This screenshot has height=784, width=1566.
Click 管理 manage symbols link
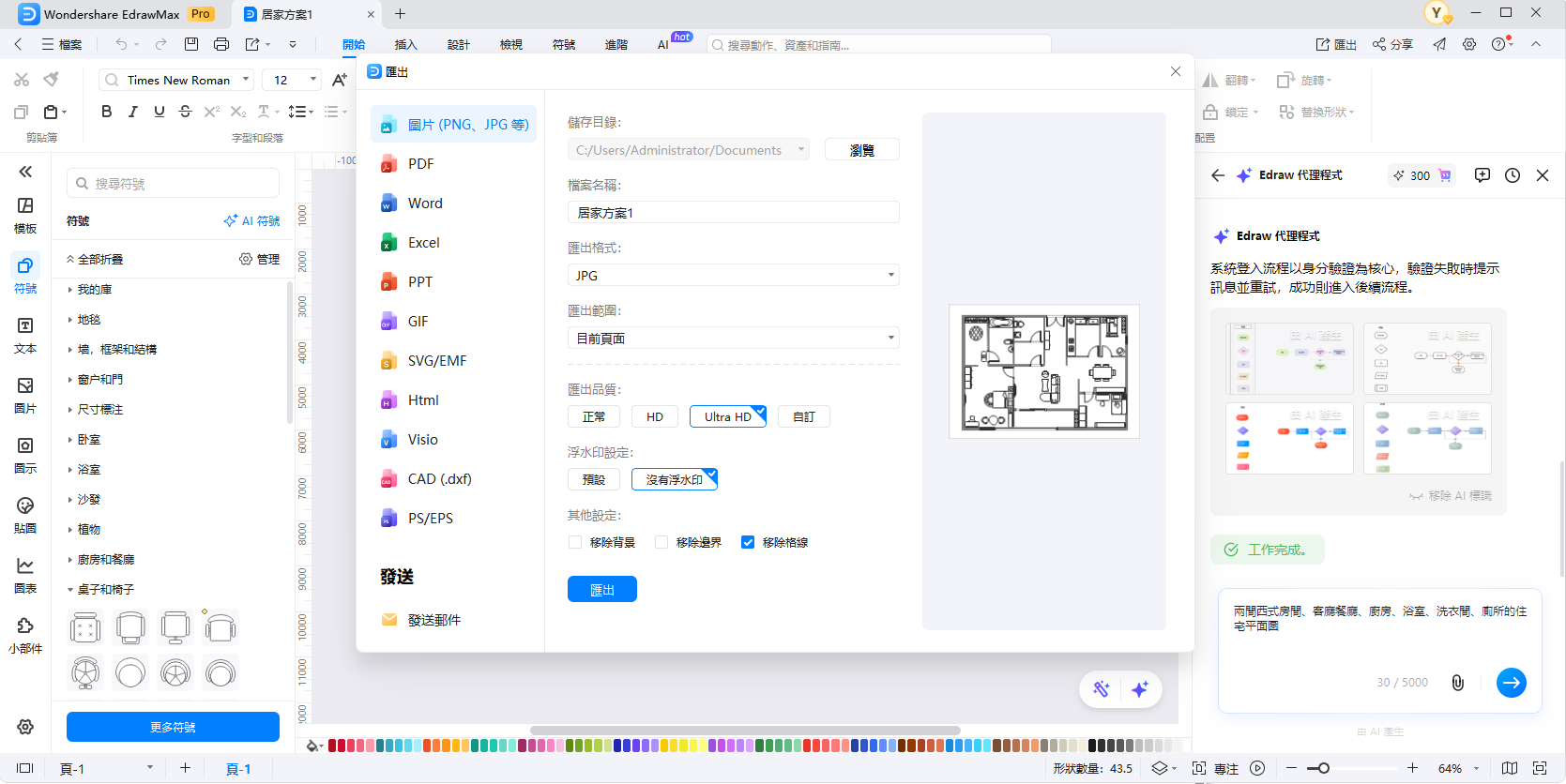[x=260, y=259]
